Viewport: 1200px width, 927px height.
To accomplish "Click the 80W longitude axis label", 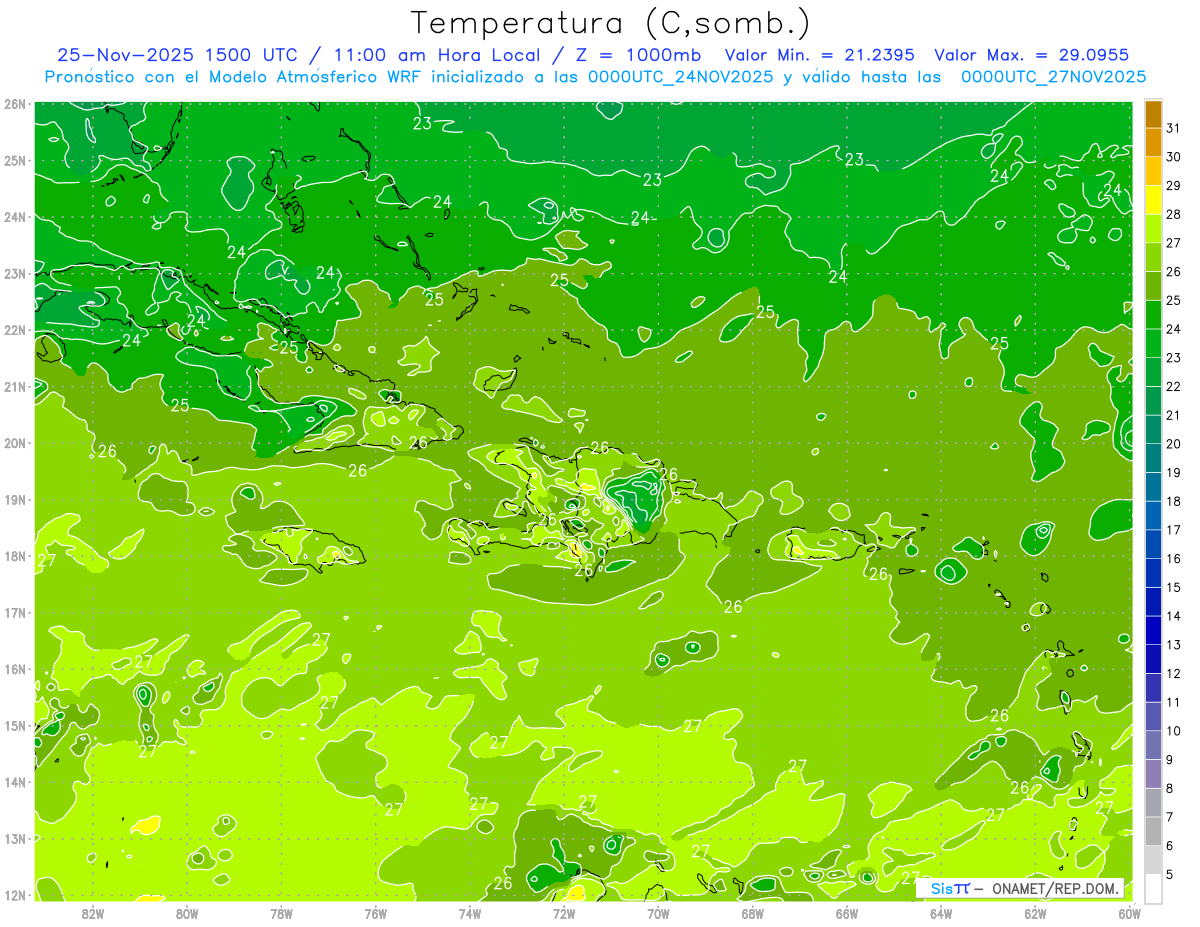I will point(187,913).
